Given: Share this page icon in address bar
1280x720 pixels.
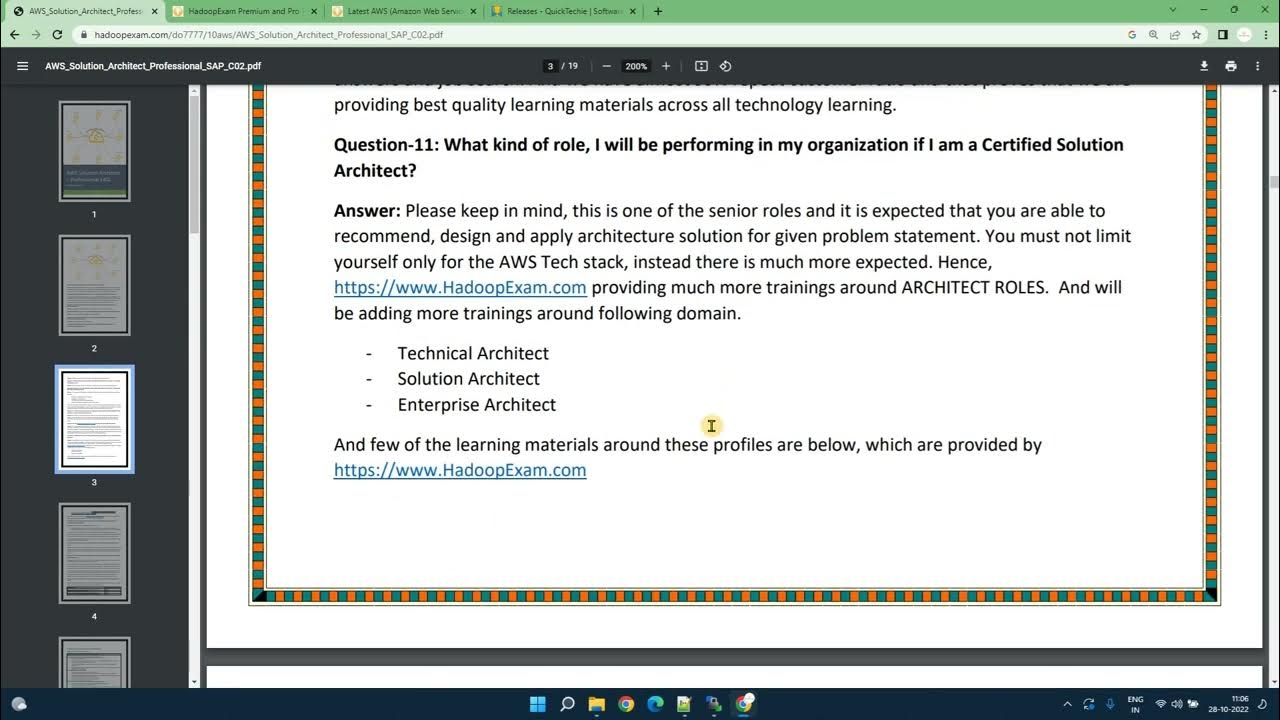Looking at the screenshot, I should (1175, 34).
